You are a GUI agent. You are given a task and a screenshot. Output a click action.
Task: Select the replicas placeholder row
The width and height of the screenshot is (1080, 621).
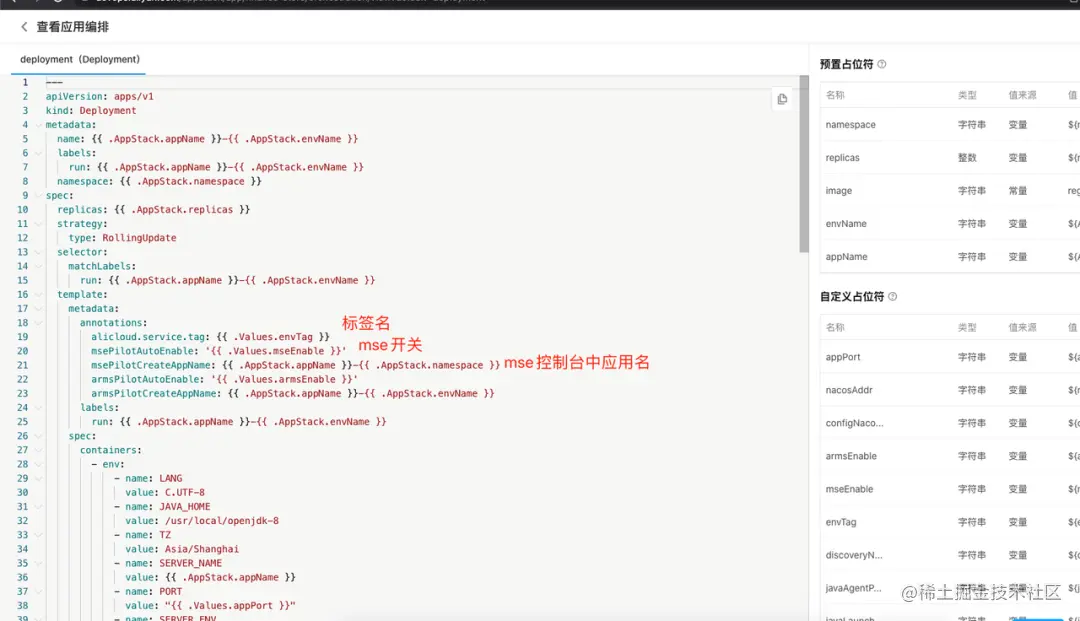point(950,158)
